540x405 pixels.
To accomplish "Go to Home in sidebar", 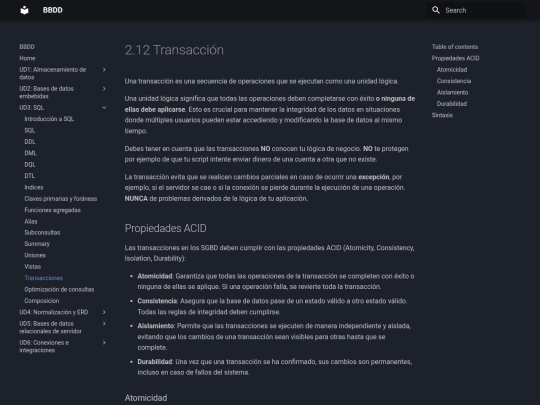I will (27, 58).
